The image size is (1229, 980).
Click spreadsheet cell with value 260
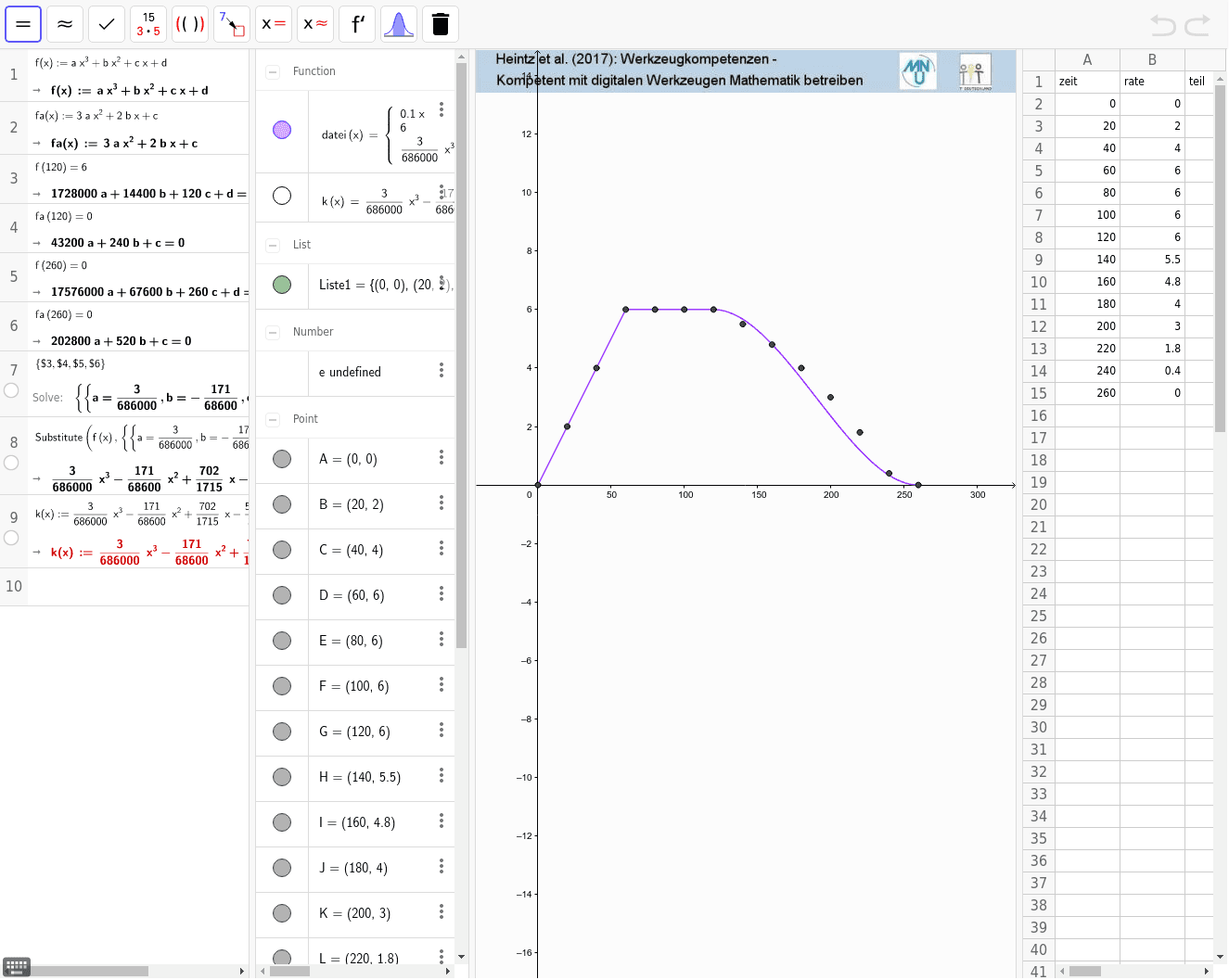1087,393
